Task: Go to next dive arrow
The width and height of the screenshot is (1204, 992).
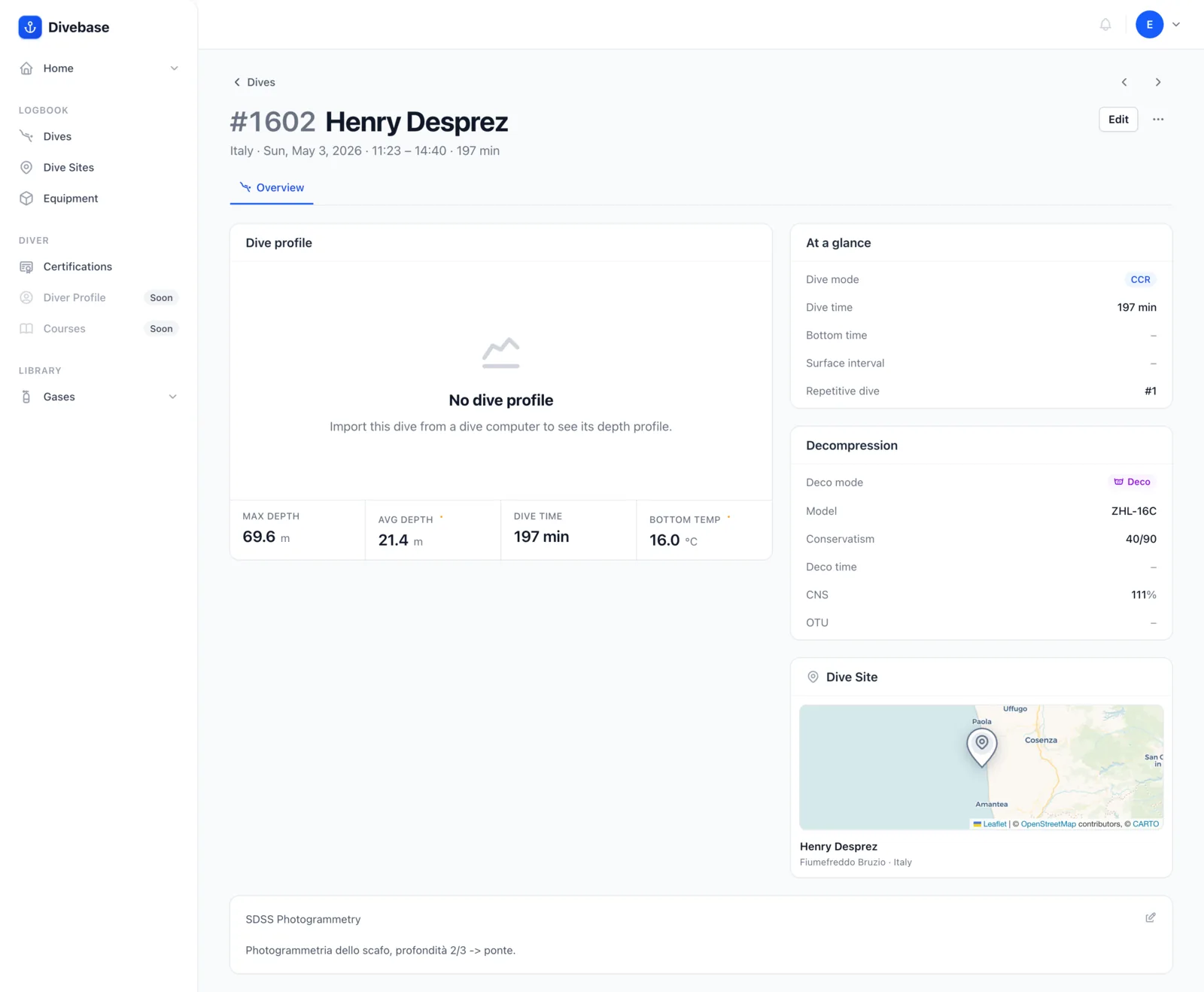Action: pos(1158,82)
